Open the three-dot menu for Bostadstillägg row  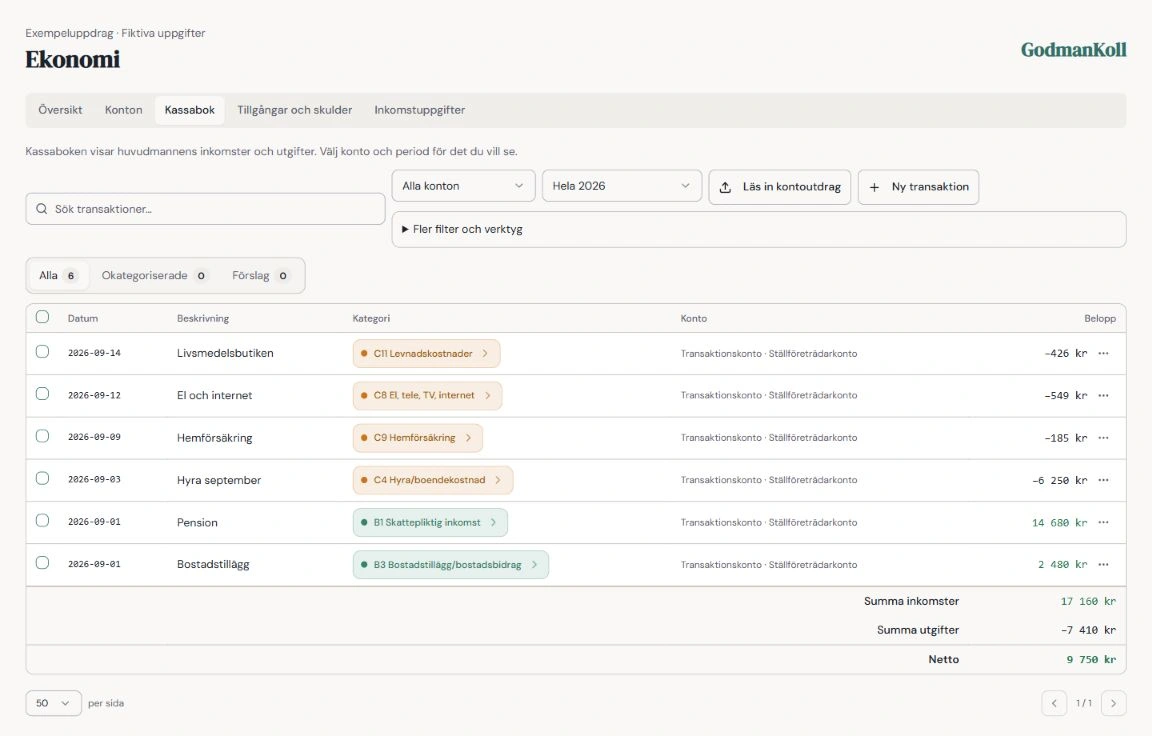point(1103,565)
